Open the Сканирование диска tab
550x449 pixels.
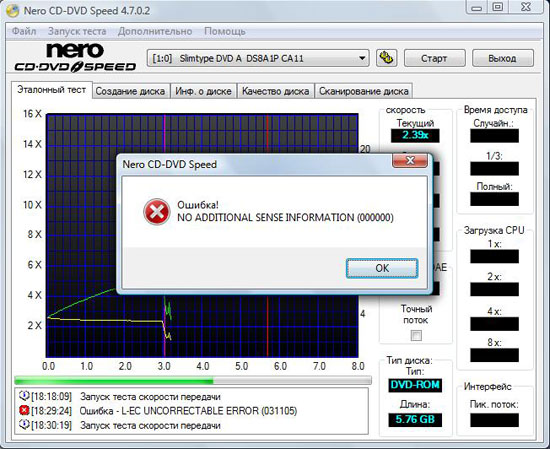click(364, 91)
